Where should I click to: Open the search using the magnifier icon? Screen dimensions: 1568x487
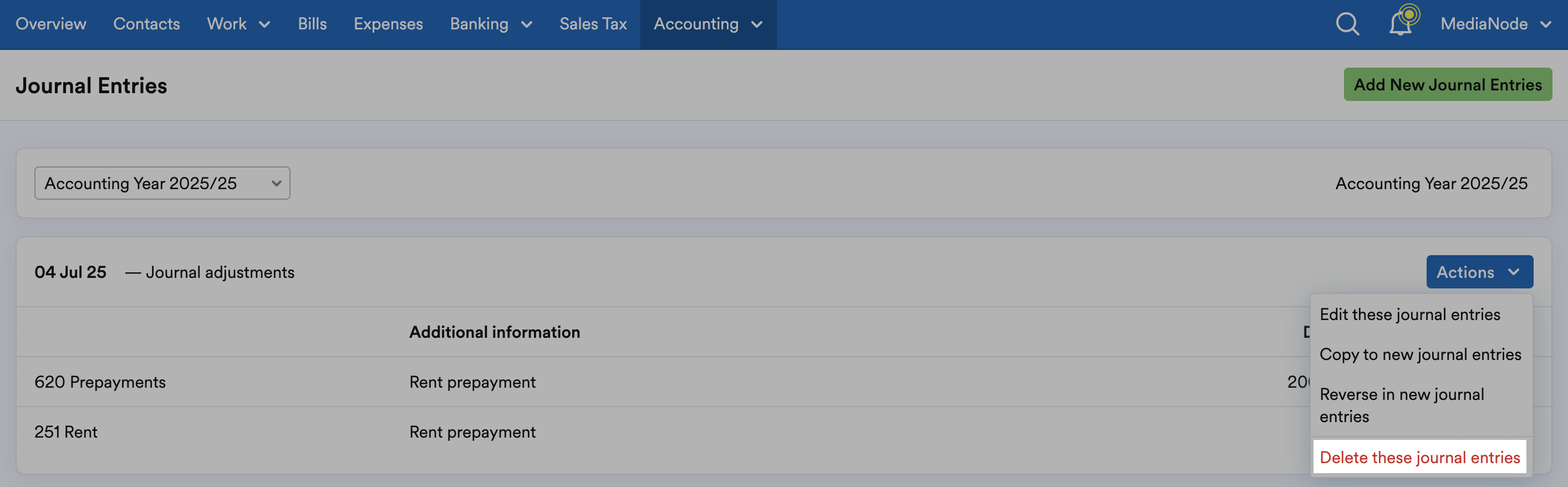click(1346, 24)
